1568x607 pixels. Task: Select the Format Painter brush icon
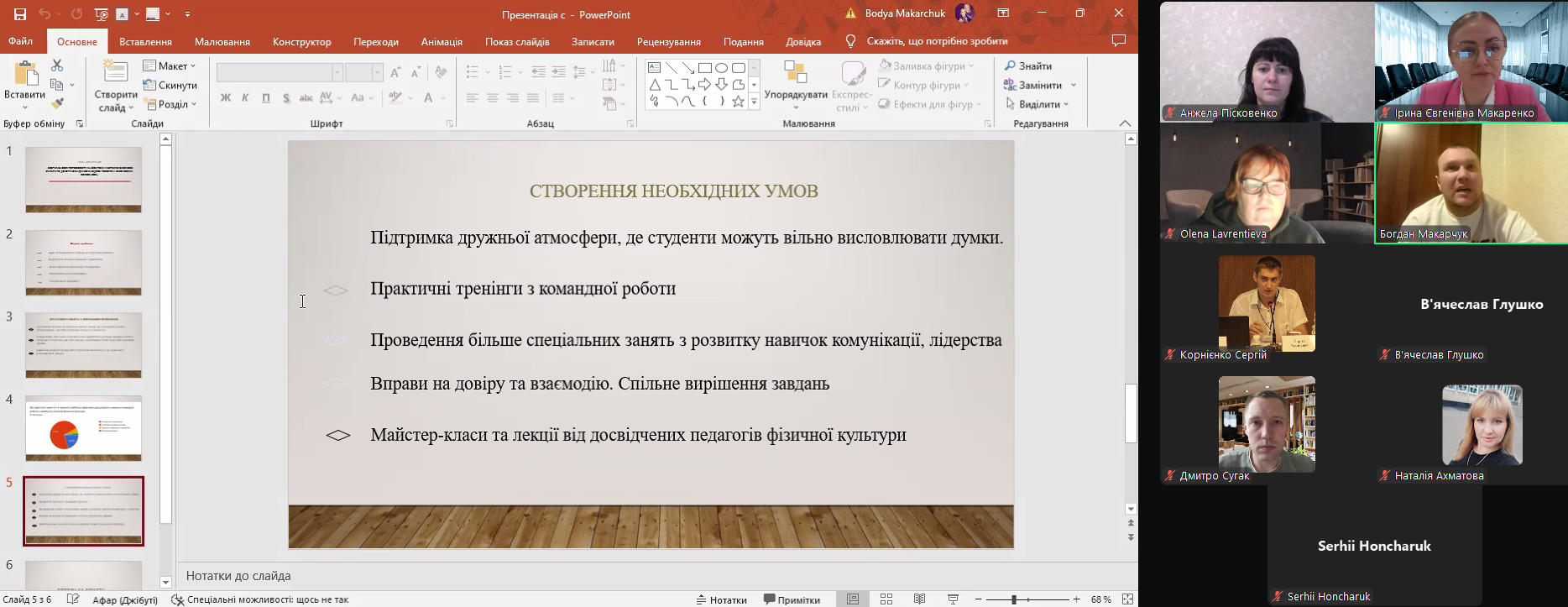click(x=57, y=103)
